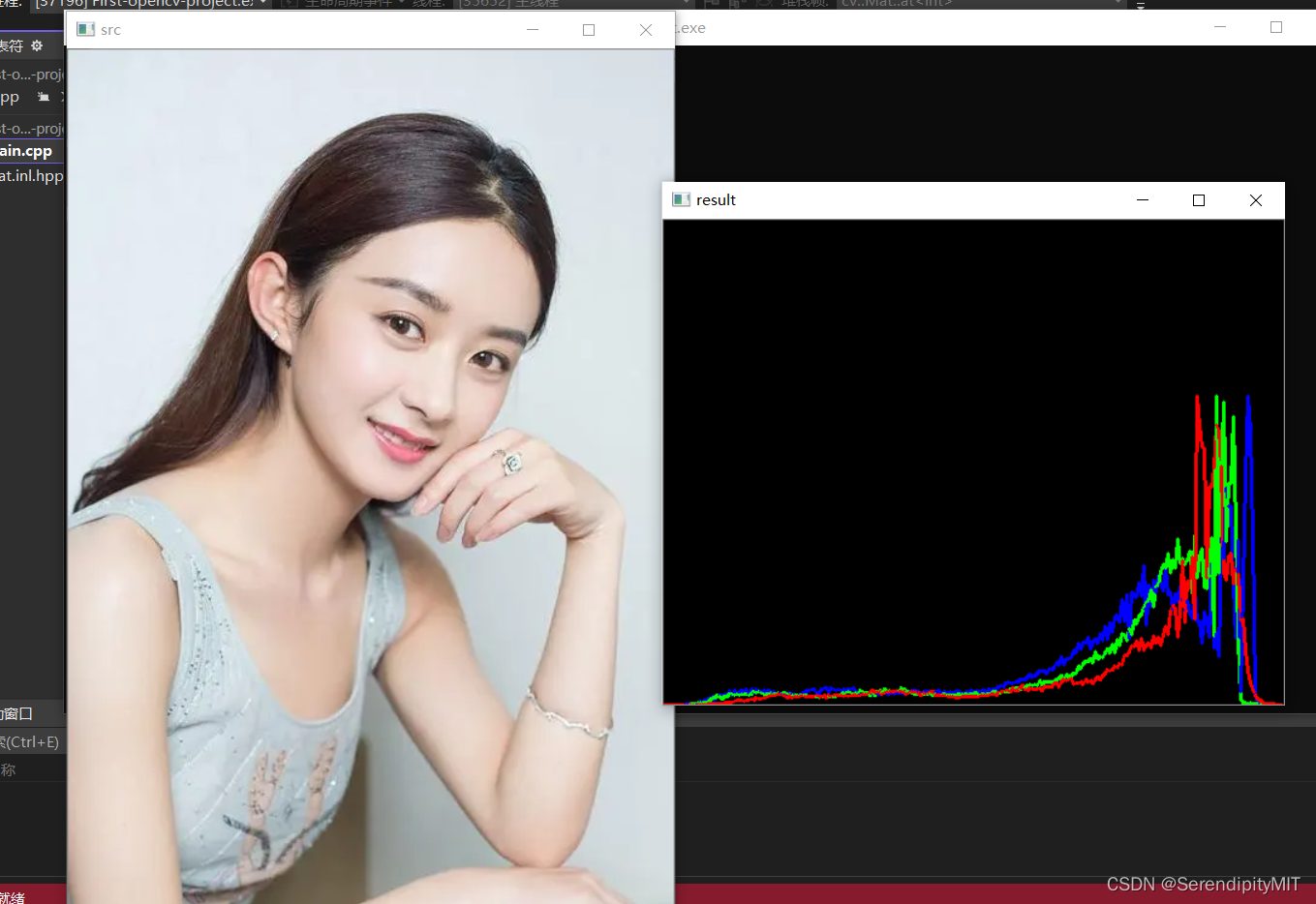Click the 搜索(Ctrl+E) search field
This screenshot has width=1316, height=904.
coord(29,740)
